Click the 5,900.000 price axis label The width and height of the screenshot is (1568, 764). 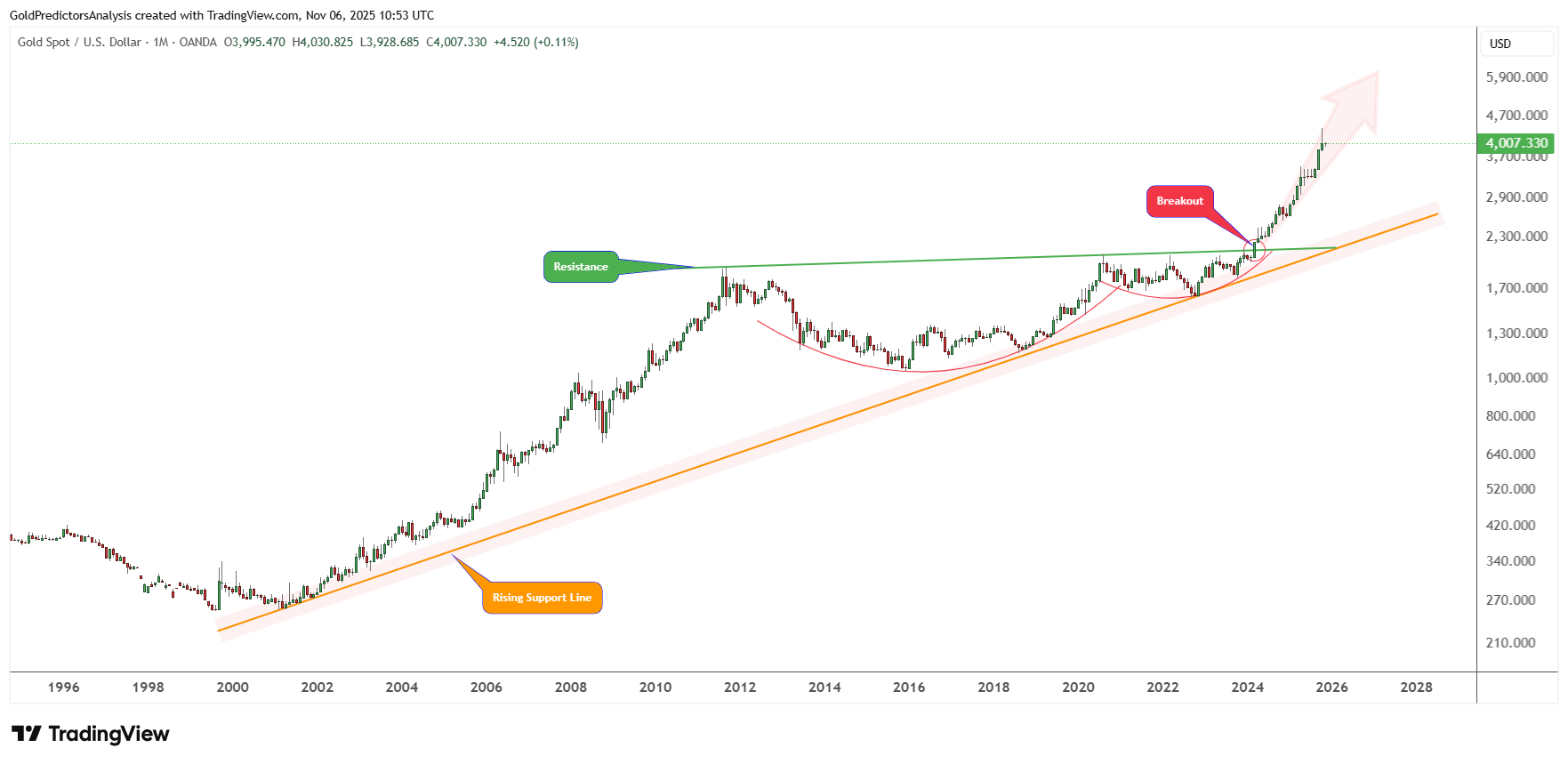[1516, 77]
